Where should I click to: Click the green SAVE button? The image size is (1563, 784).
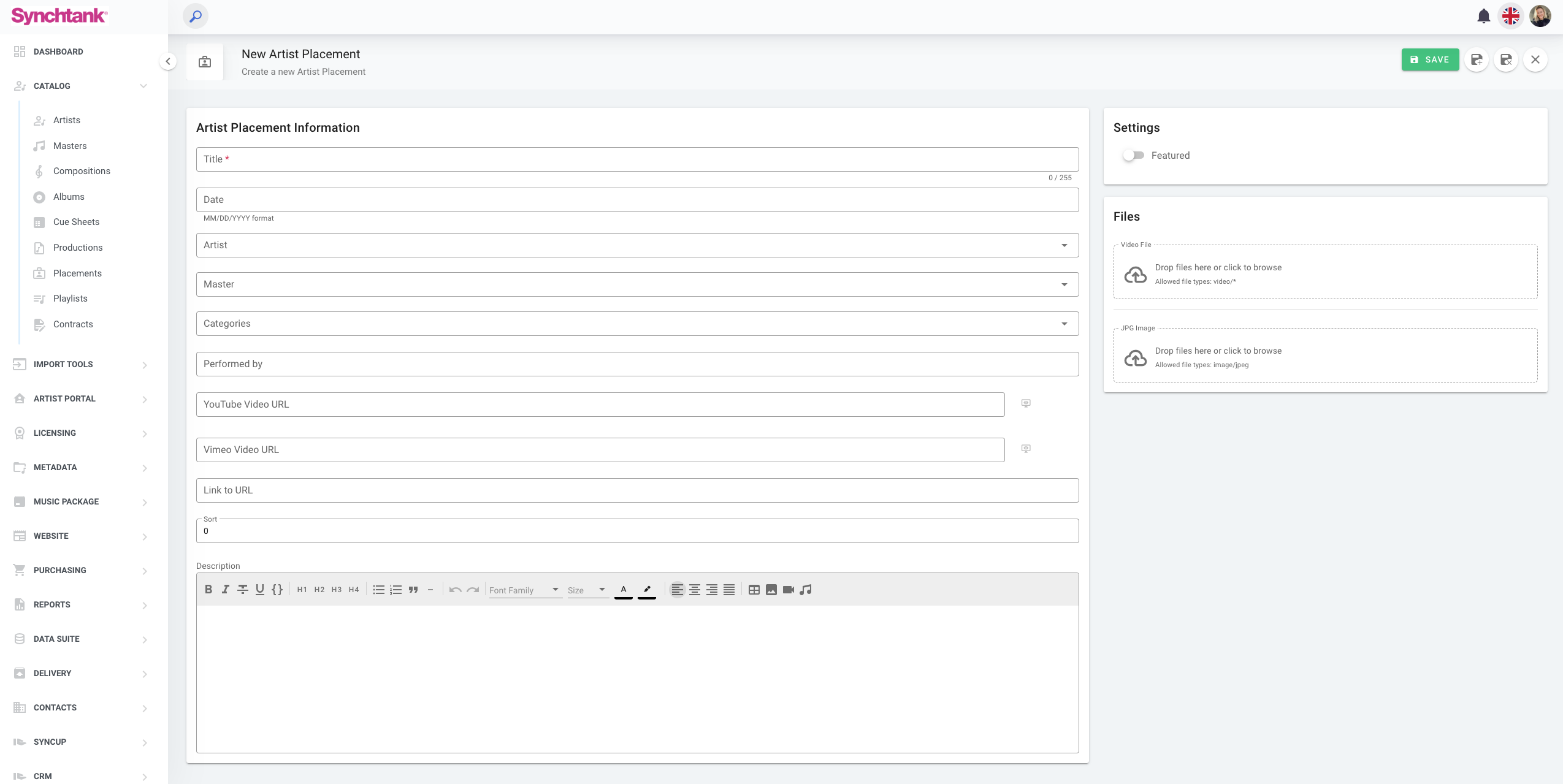1430,59
